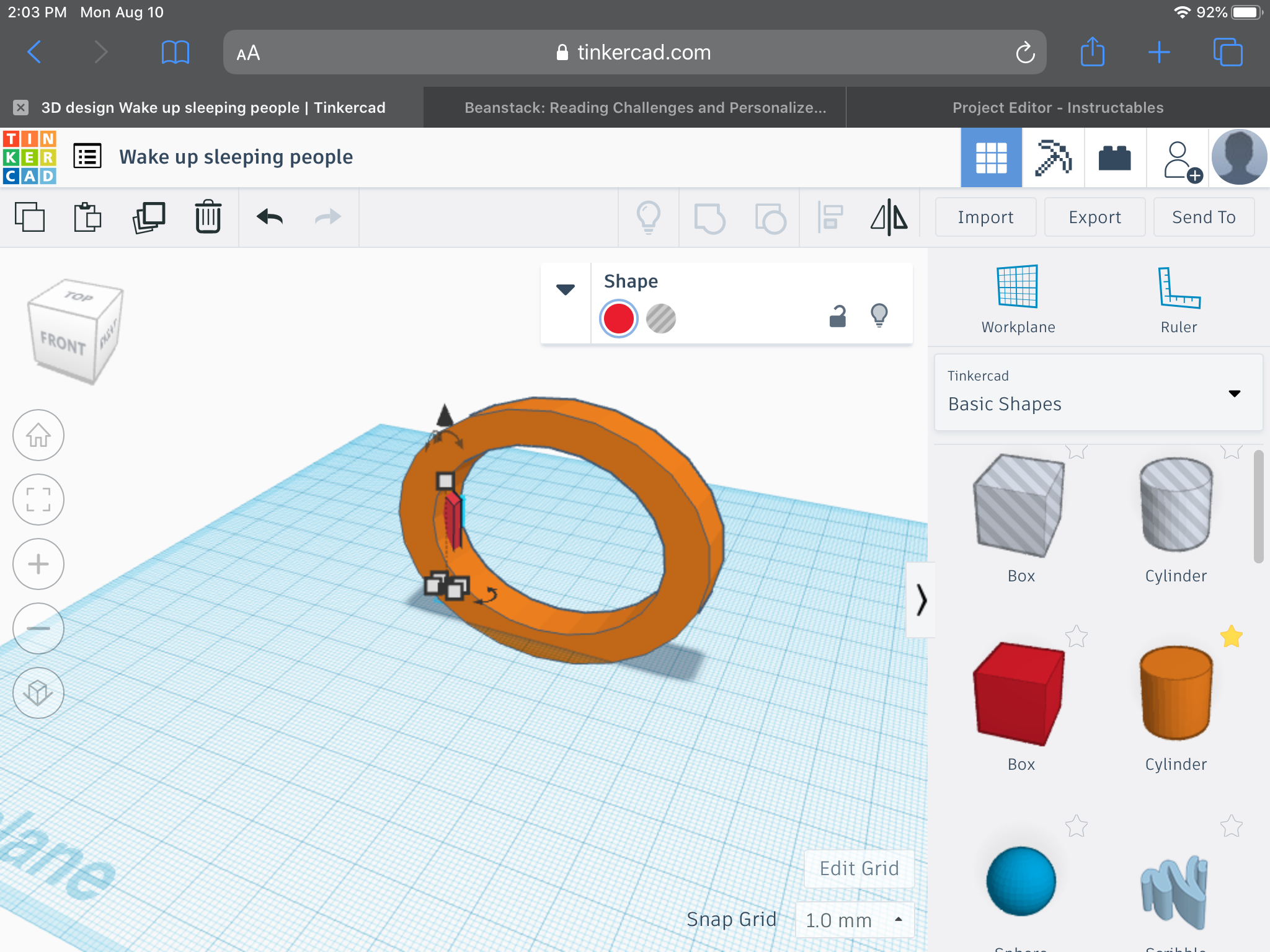
Task: Toggle orthographic/perspective view cube button
Action: [x=38, y=693]
